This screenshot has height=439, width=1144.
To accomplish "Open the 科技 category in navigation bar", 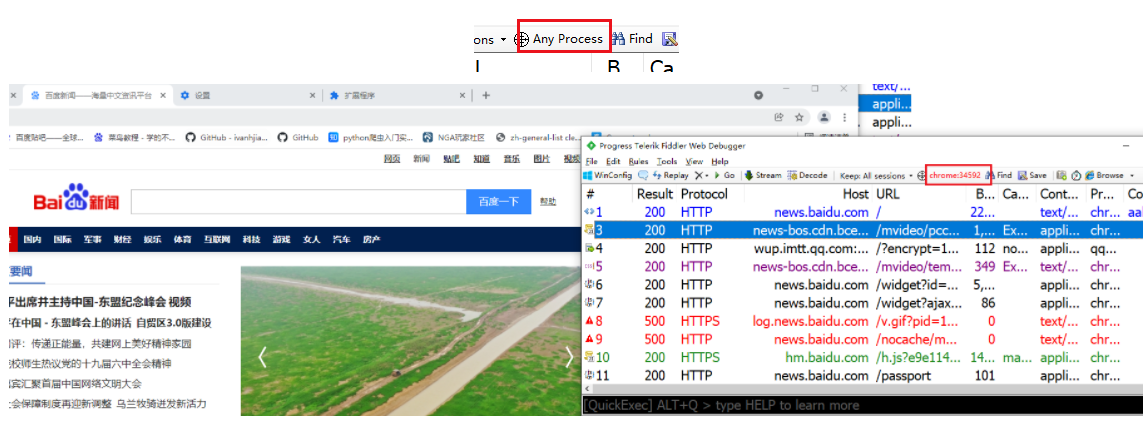I will click(x=252, y=239).
